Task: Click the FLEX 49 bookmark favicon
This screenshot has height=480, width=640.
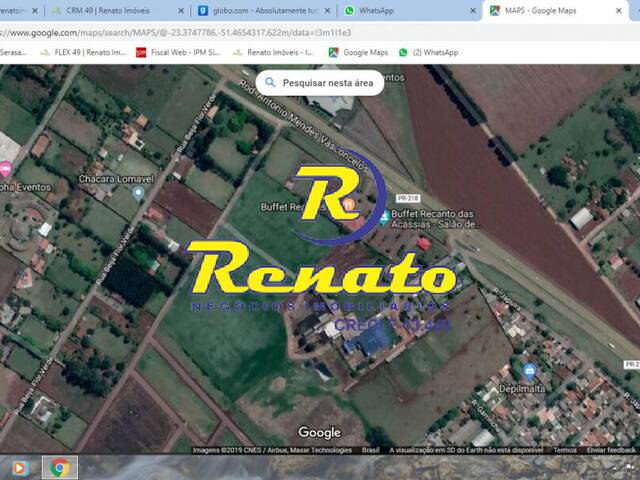Action: [x=44, y=52]
